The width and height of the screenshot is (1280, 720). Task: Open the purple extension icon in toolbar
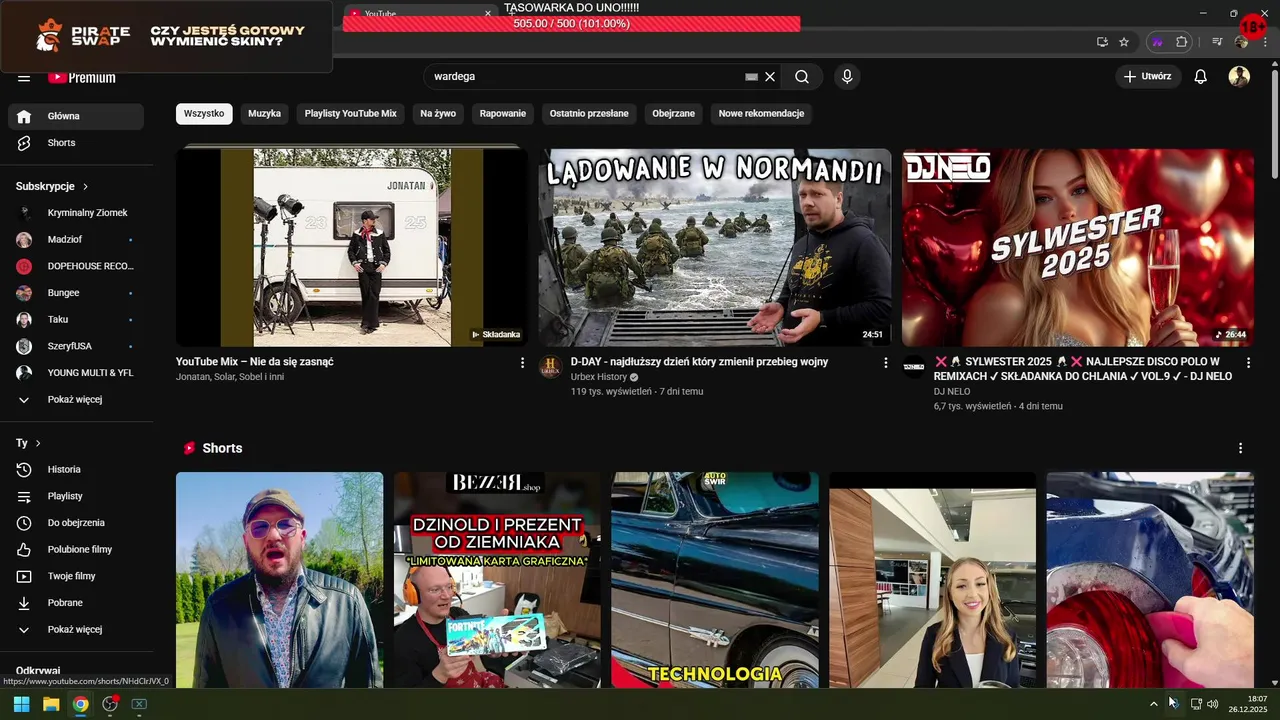(x=1158, y=42)
